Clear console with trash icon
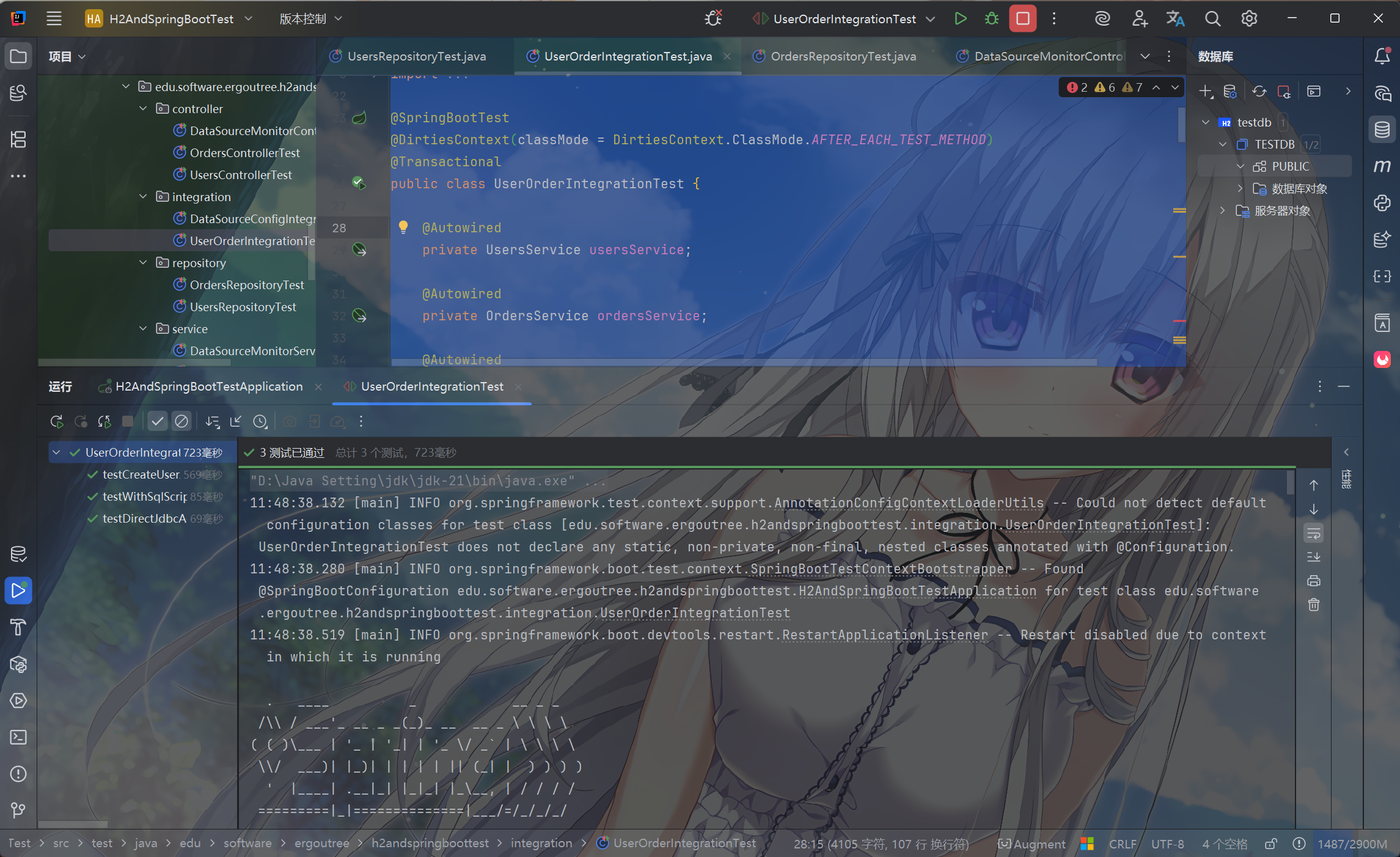 (x=1314, y=605)
